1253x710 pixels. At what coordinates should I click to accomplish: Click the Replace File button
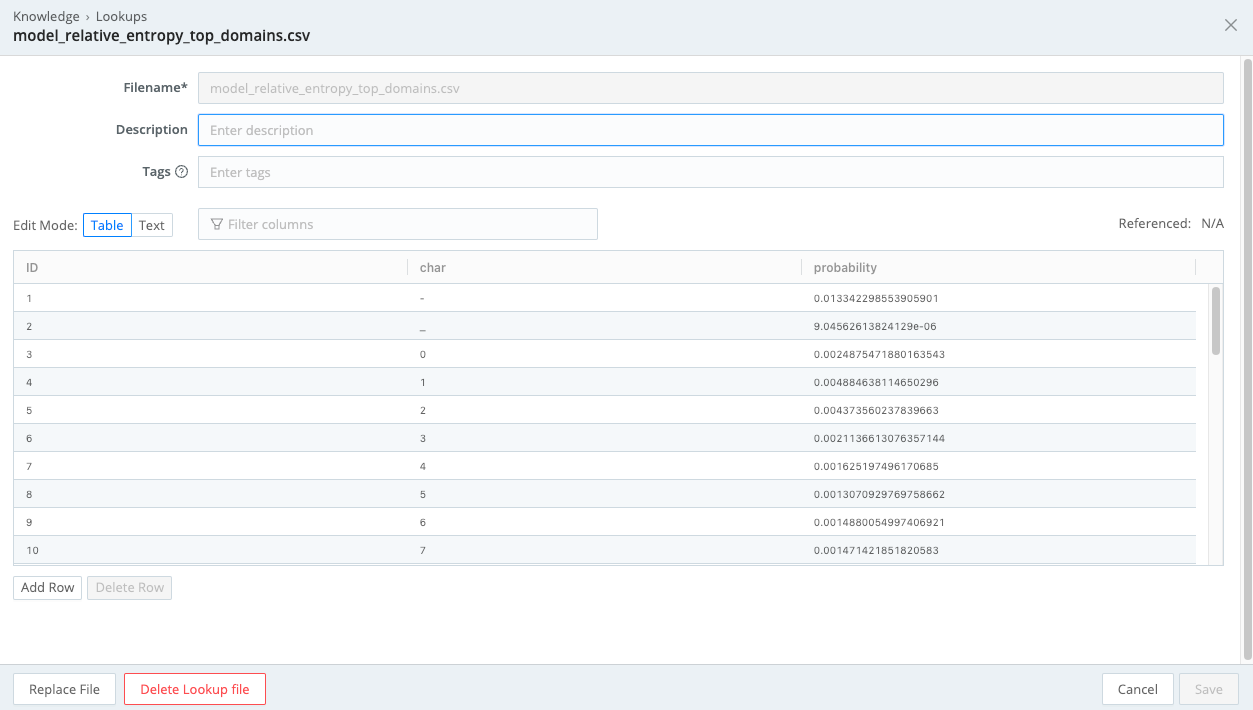pyautogui.click(x=64, y=689)
